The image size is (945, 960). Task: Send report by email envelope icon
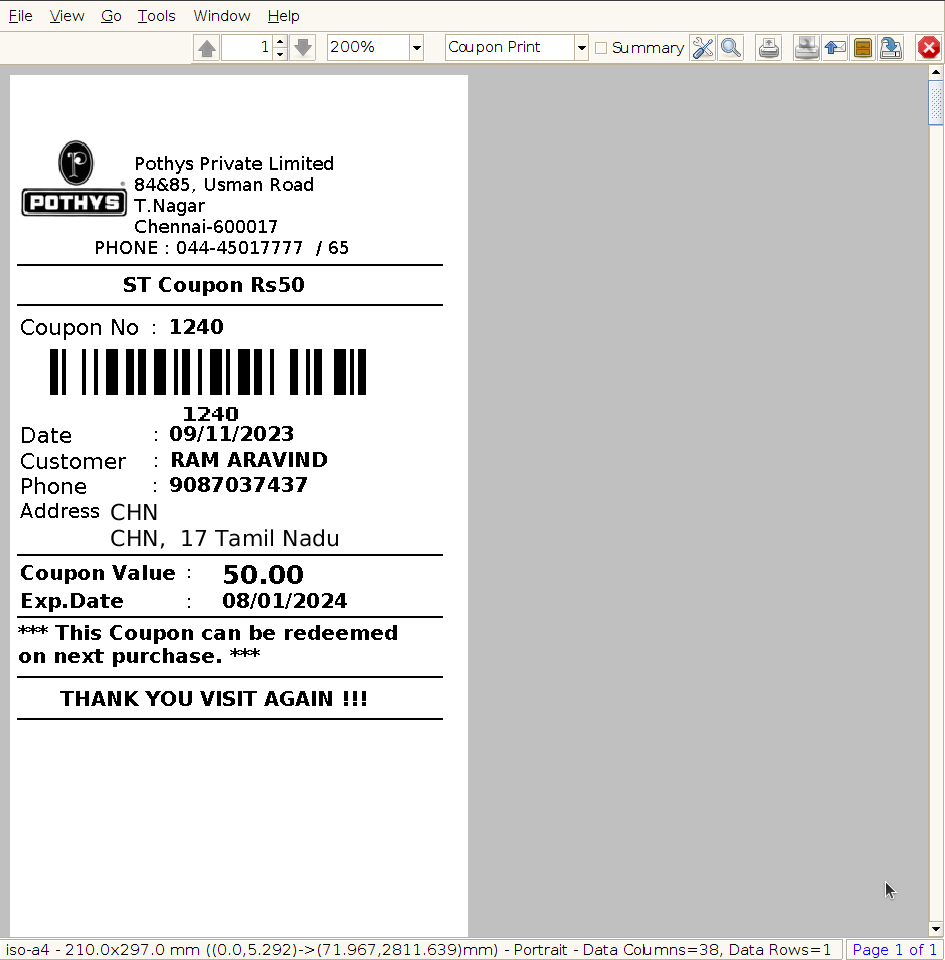click(x=835, y=48)
